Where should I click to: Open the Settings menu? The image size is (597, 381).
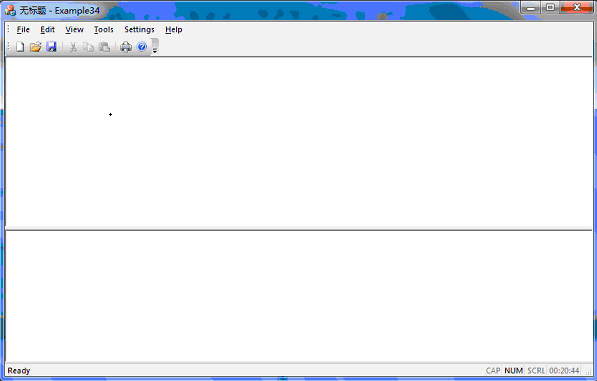(139, 29)
